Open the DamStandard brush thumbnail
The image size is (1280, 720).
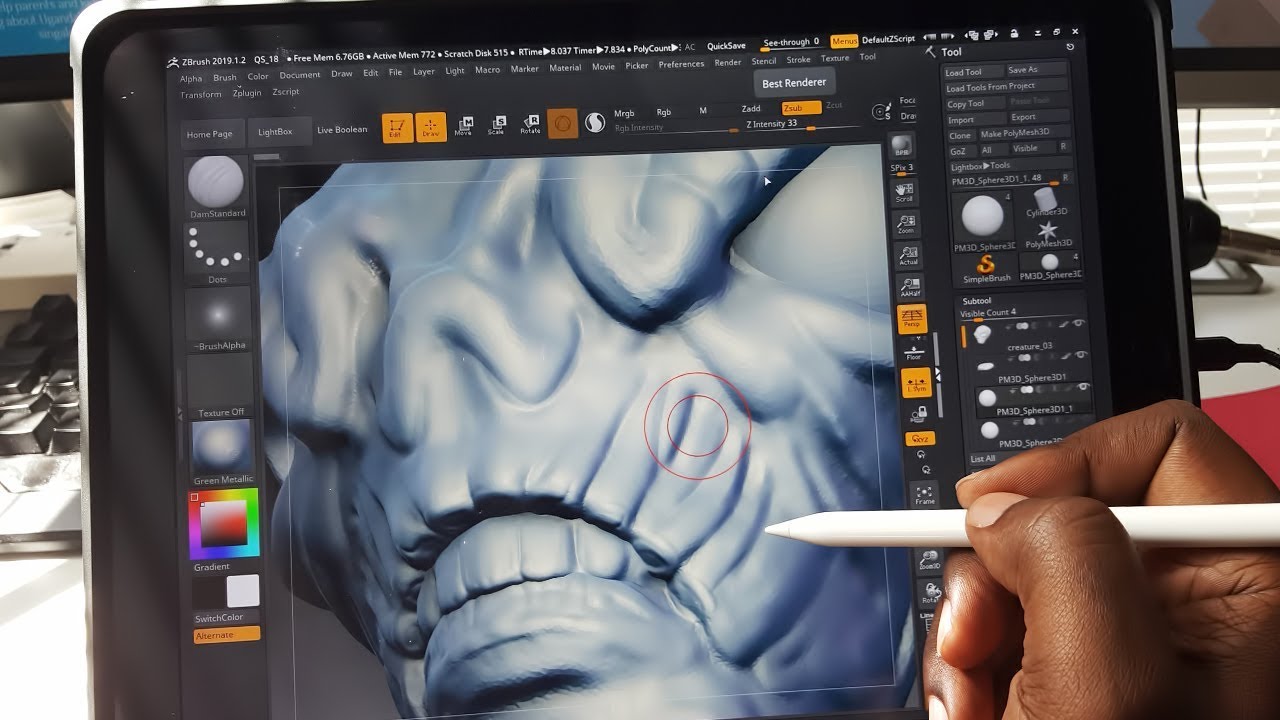(216, 187)
